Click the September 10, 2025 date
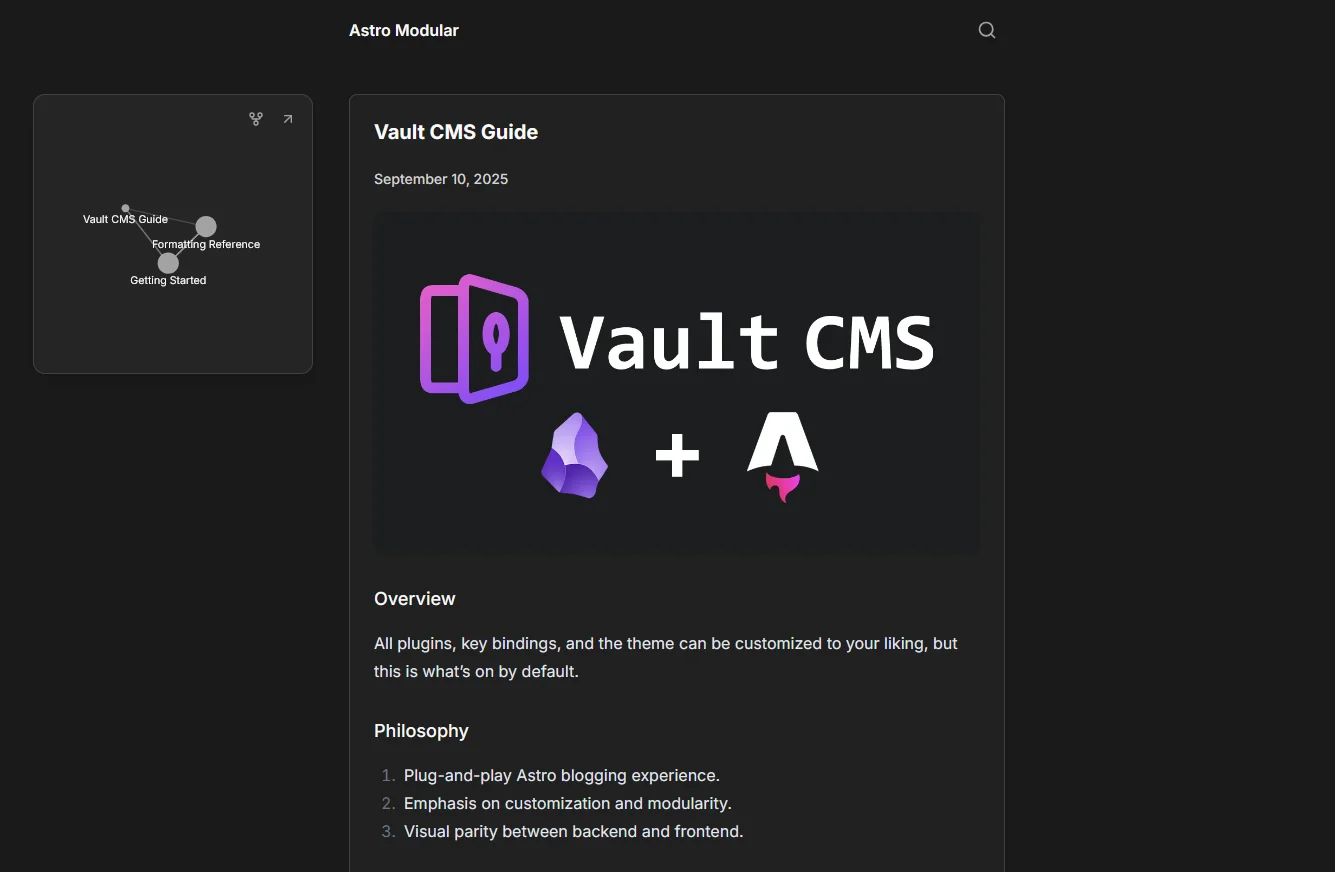Viewport: 1335px width, 872px height. pyautogui.click(x=441, y=179)
